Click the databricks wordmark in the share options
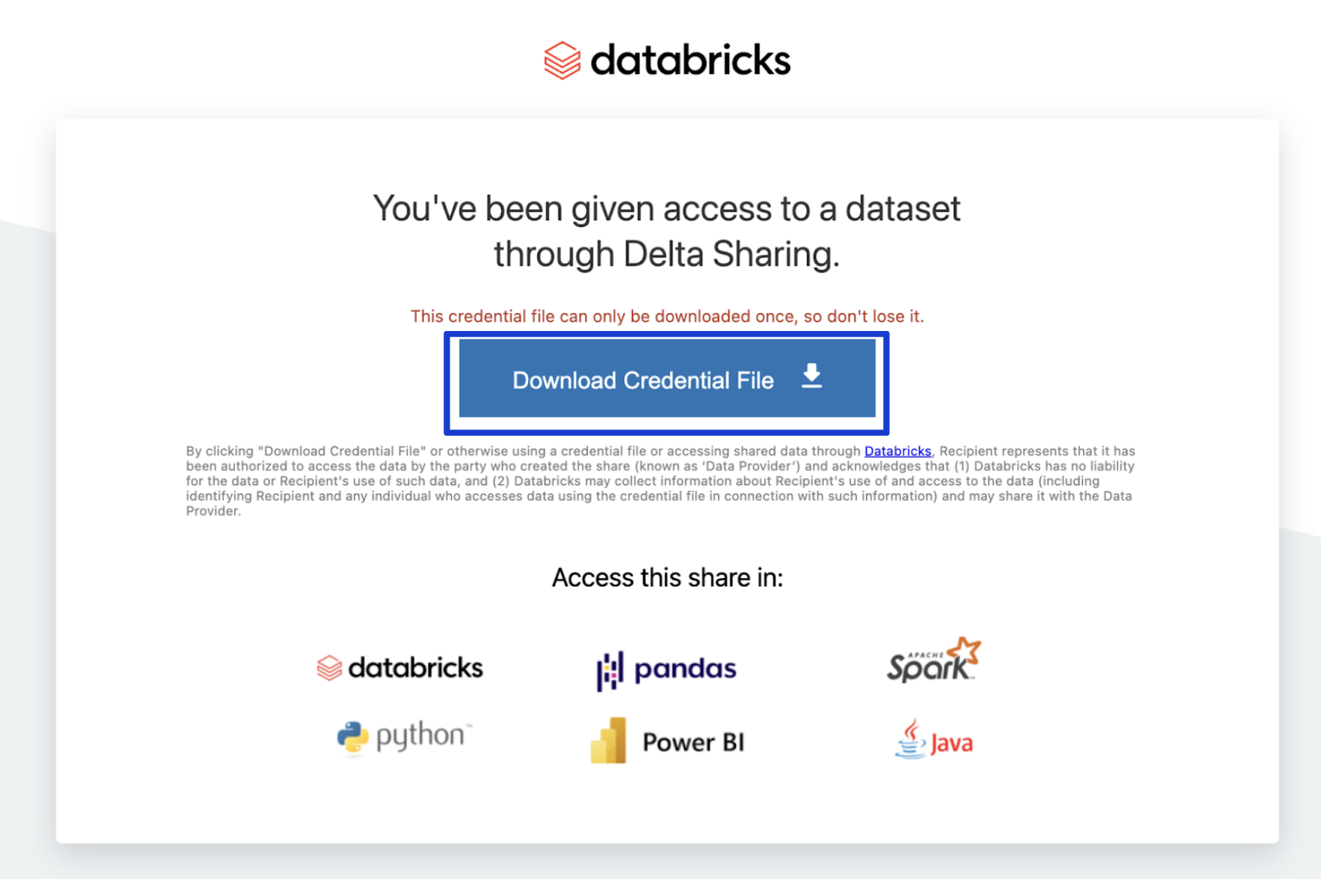This screenshot has height=896, width=1321. pyautogui.click(x=416, y=667)
